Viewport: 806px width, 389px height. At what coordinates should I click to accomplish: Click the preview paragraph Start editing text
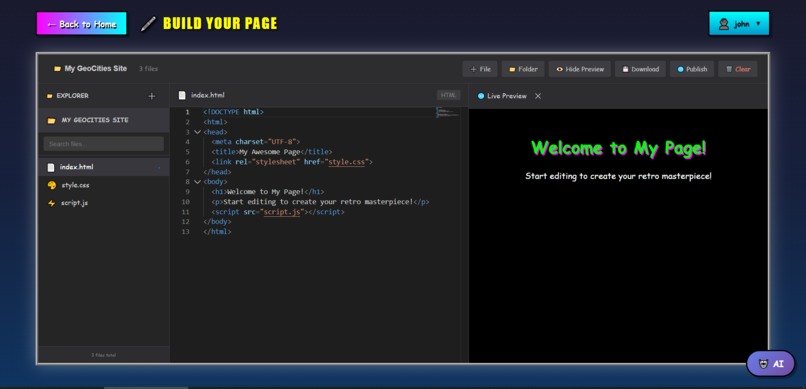pos(618,176)
